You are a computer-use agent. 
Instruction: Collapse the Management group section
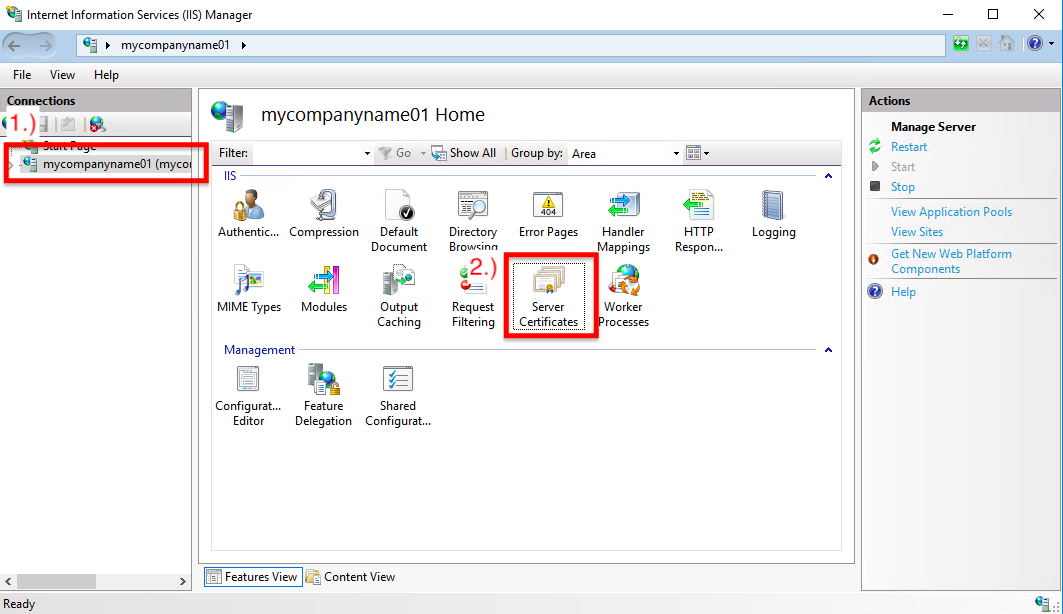pyautogui.click(x=828, y=350)
